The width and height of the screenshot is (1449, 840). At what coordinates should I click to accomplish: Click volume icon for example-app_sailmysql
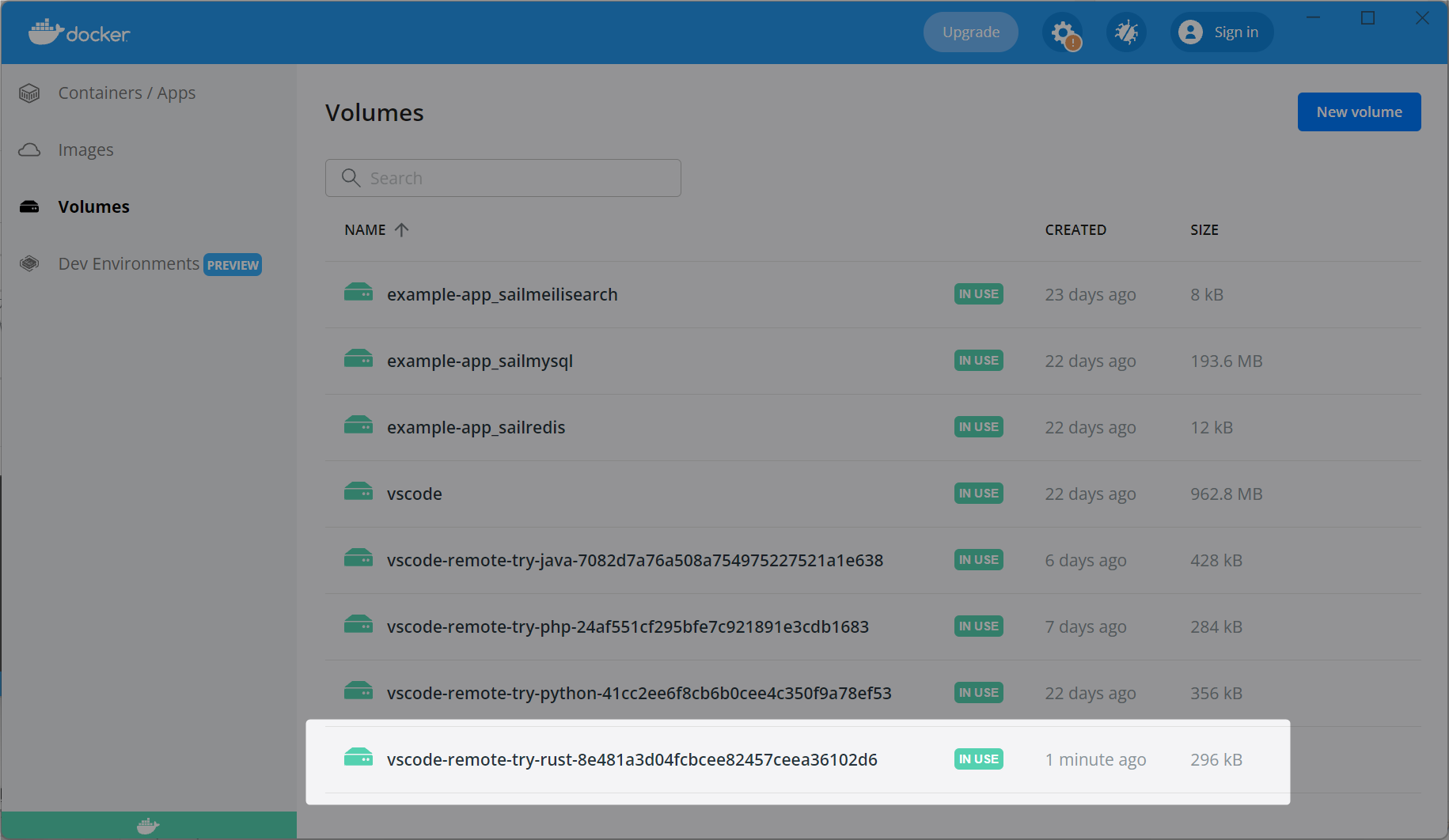[358, 359]
